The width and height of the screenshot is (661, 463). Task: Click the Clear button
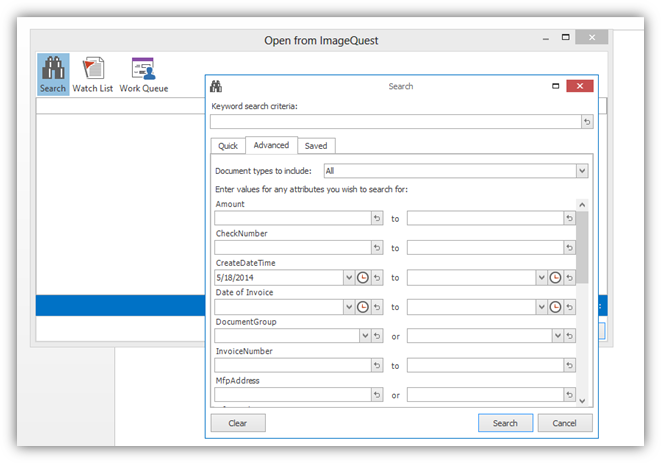click(x=238, y=423)
